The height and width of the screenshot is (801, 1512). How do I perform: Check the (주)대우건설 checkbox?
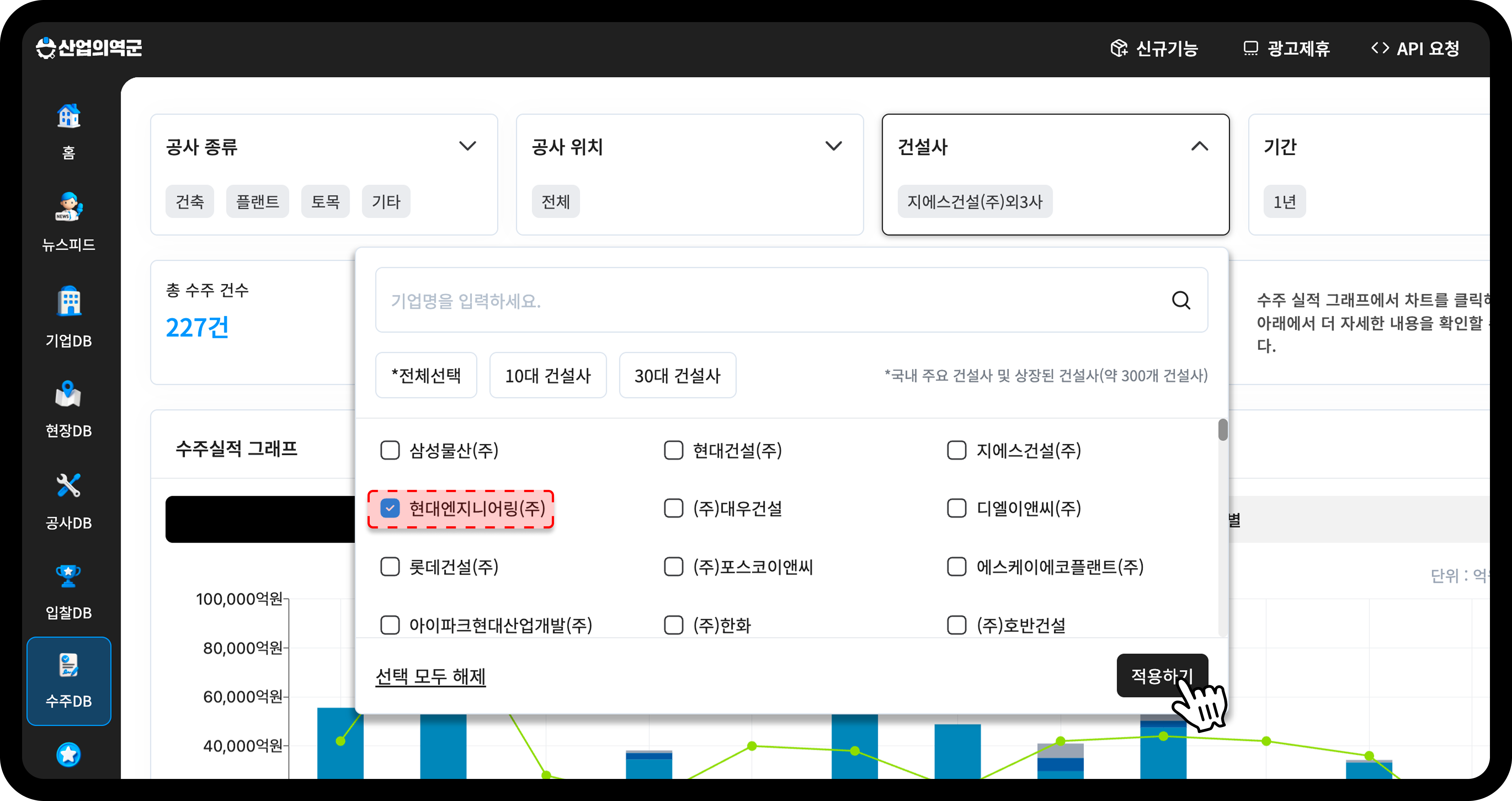[673, 508]
